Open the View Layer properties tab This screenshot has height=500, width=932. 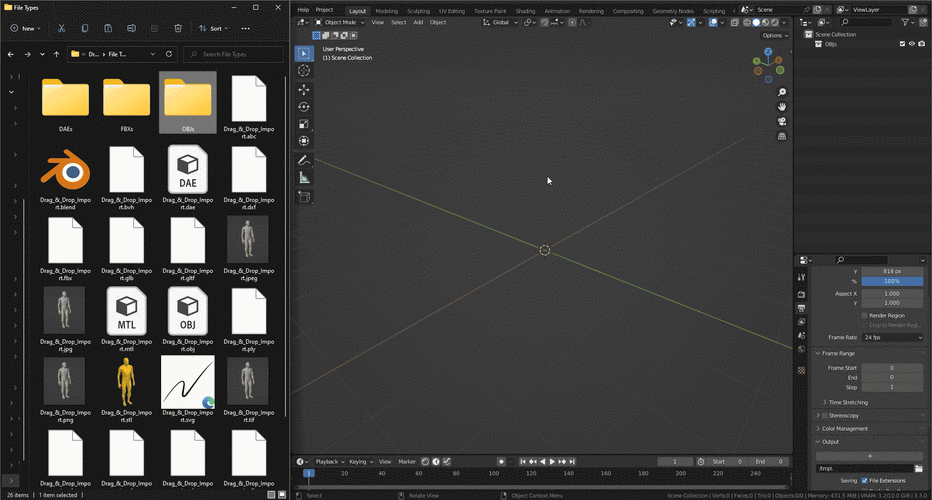801,322
